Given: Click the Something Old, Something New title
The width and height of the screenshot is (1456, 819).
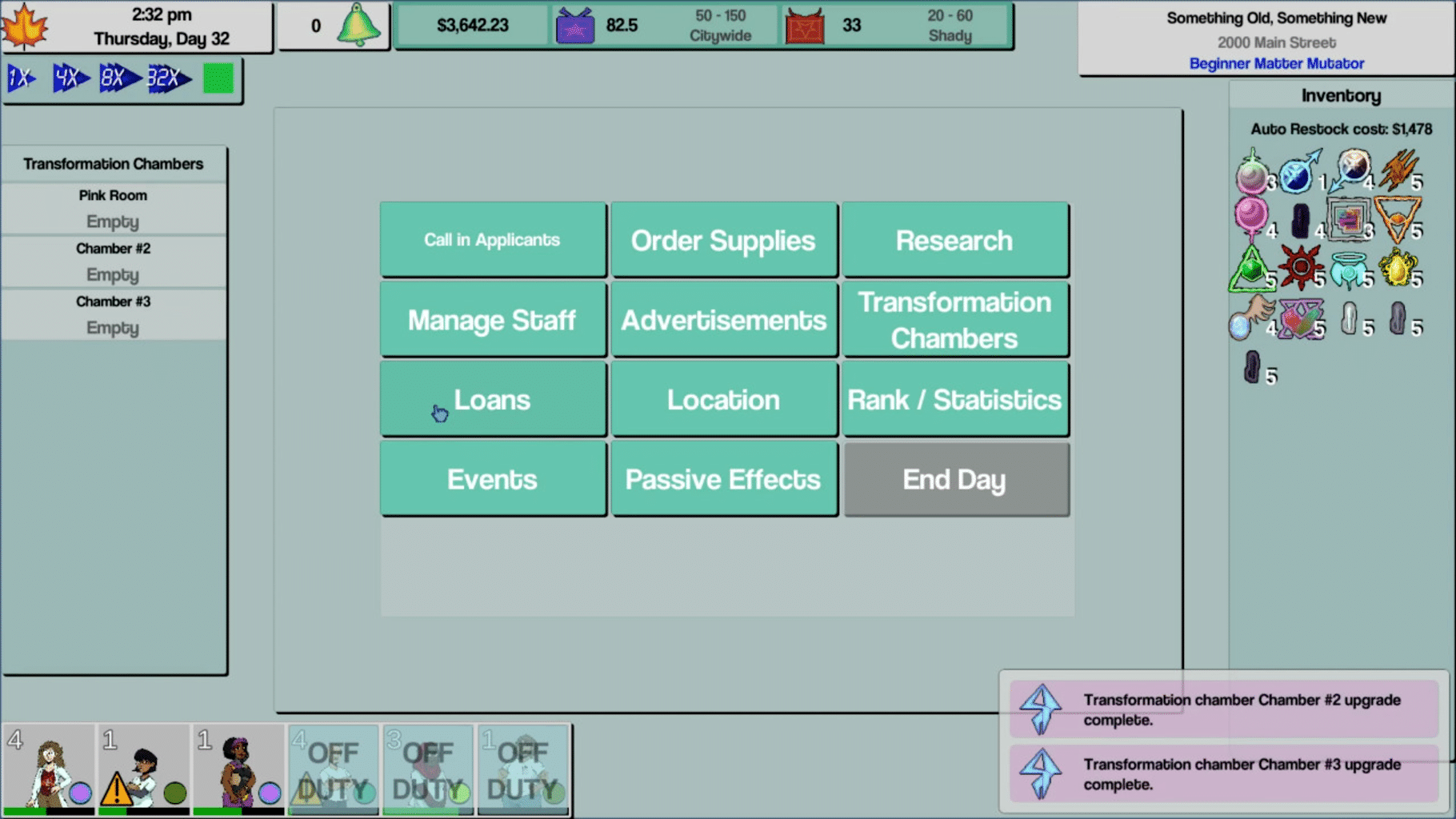Looking at the screenshot, I should [x=1276, y=18].
